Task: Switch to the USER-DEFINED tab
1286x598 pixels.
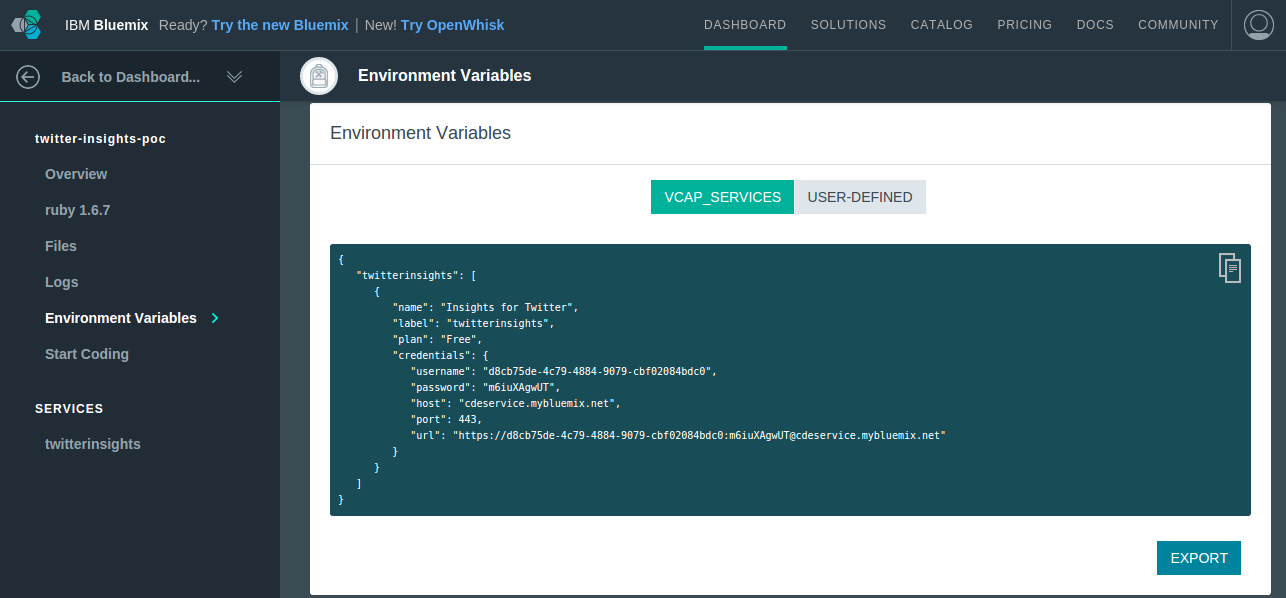Action: (860, 197)
